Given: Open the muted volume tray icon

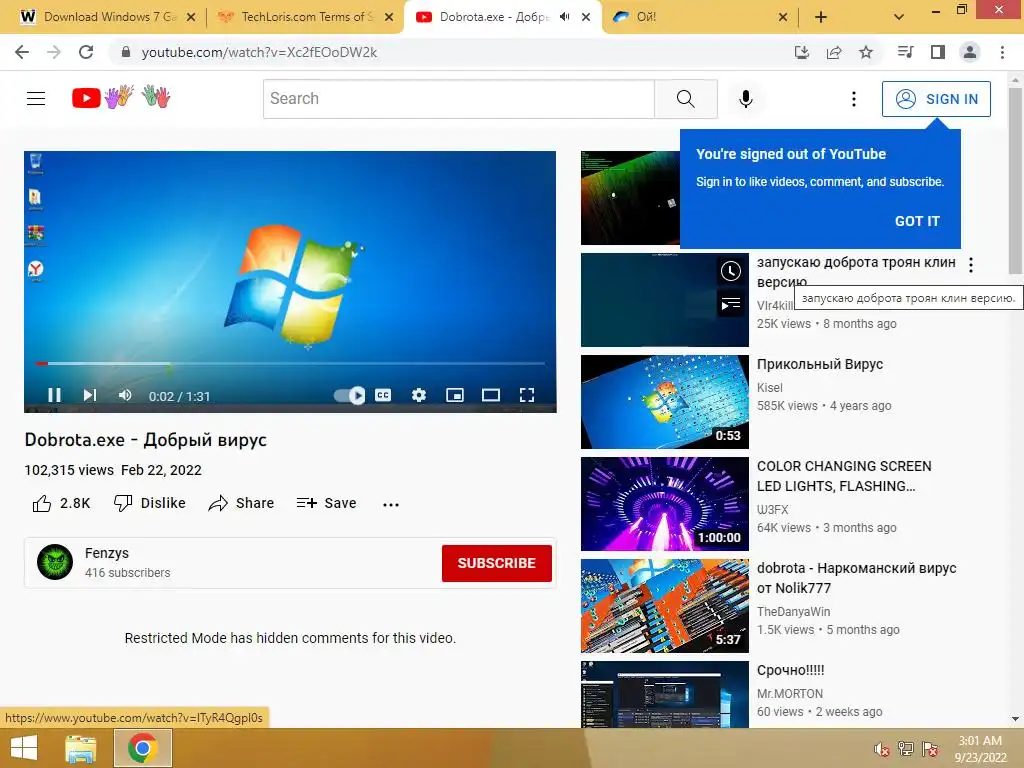Looking at the screenshot, I should tap(882, 749).
